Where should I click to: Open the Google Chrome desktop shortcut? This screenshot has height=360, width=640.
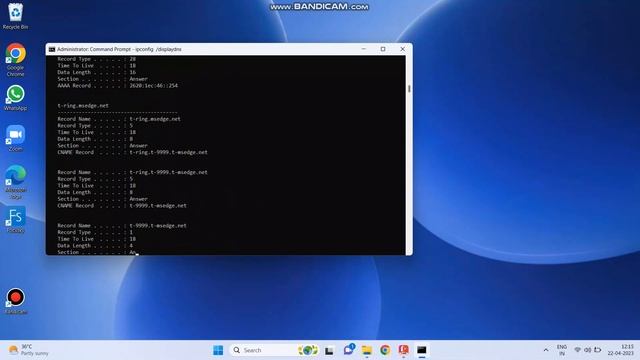click(x=16, y=60)
